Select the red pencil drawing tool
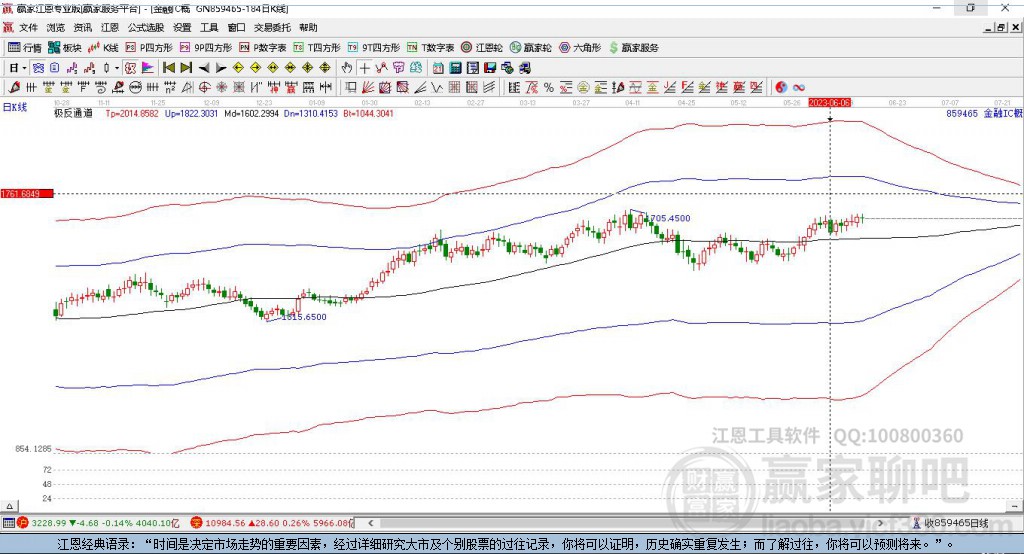The width and height of the screenshot is (1024, 554). pyautogui.click(x=14, y=88)
